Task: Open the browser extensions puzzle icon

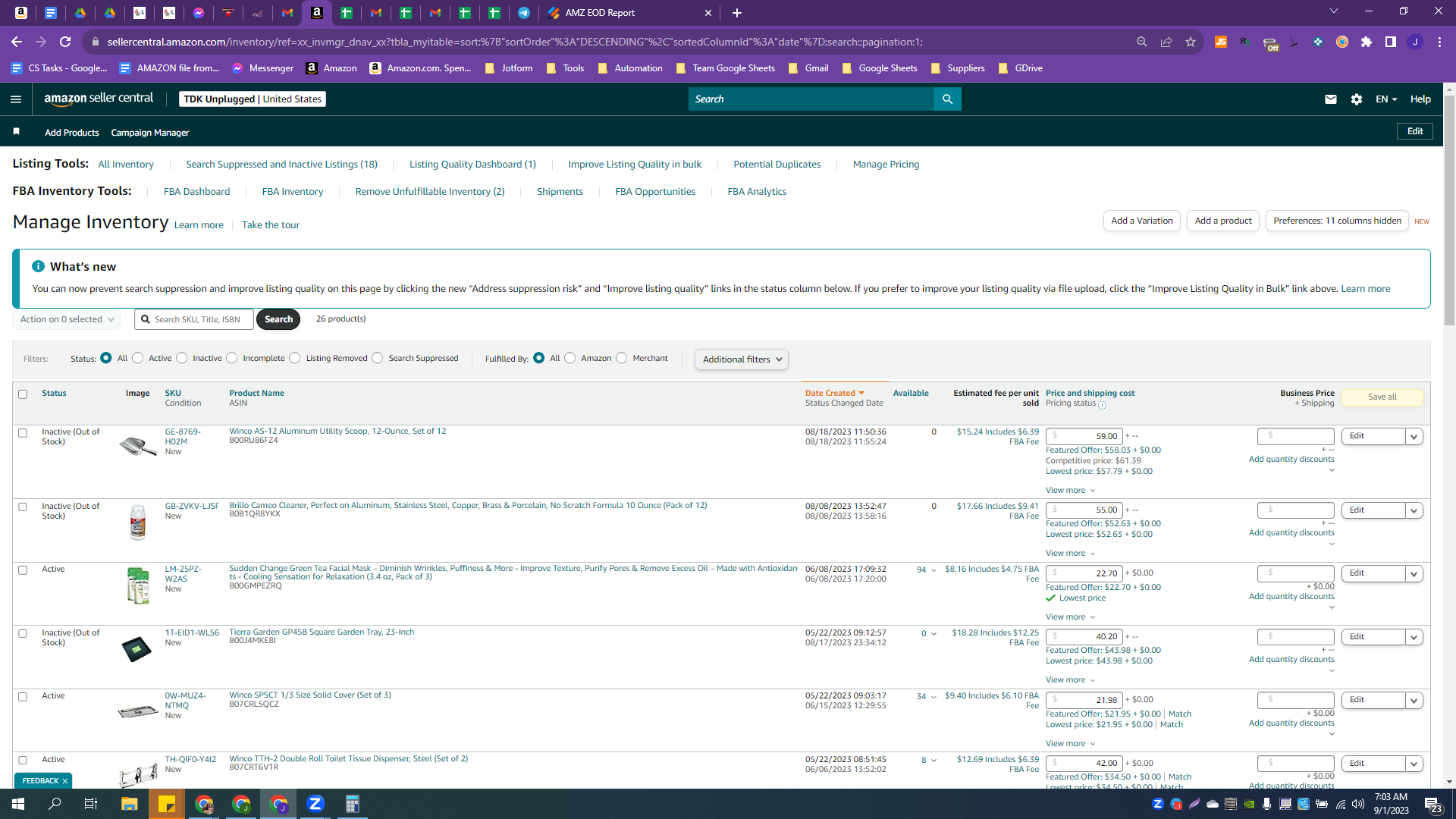Action: pyautogui.click(x=1367, y=42)
